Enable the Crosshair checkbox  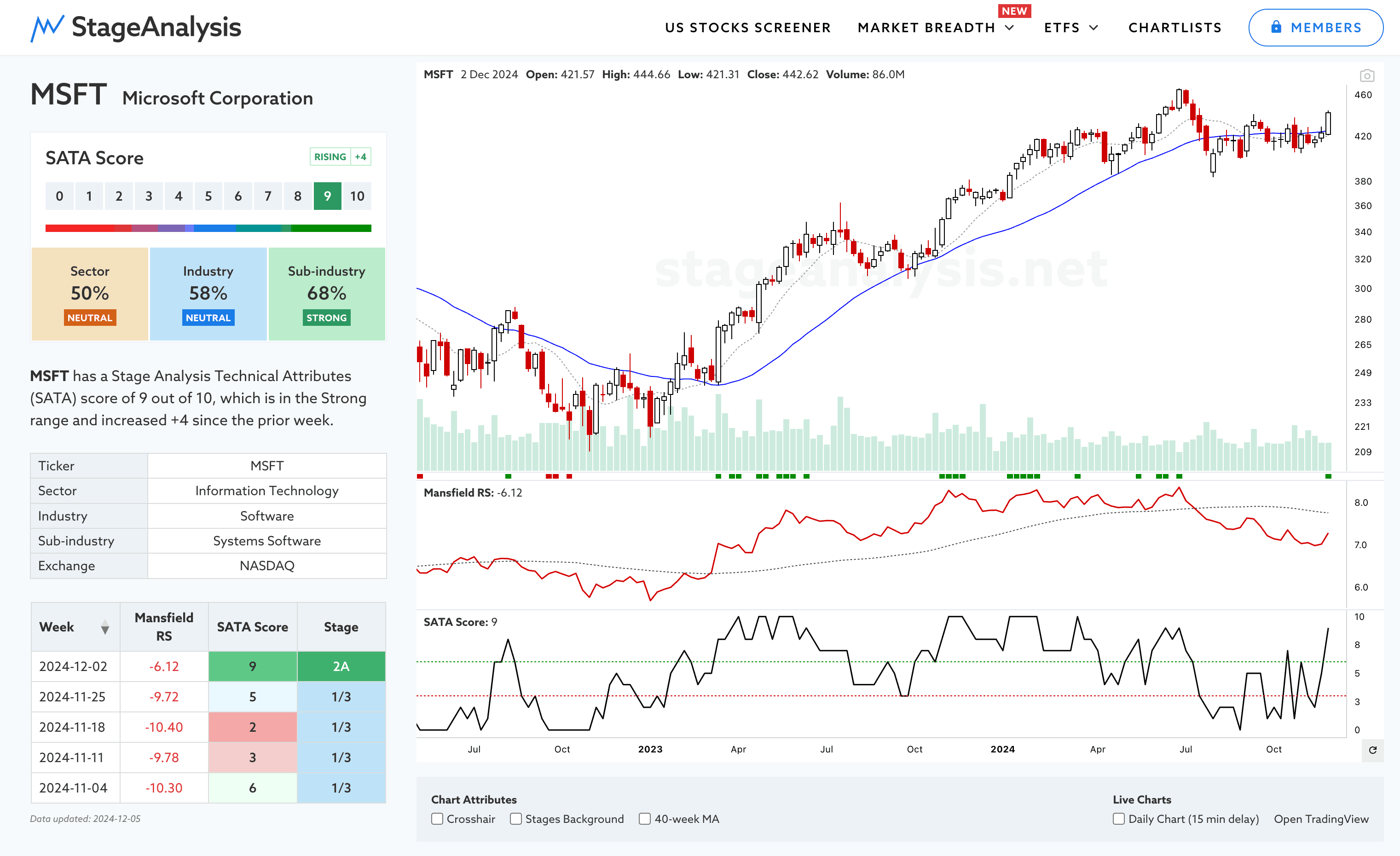pos(437,819)
